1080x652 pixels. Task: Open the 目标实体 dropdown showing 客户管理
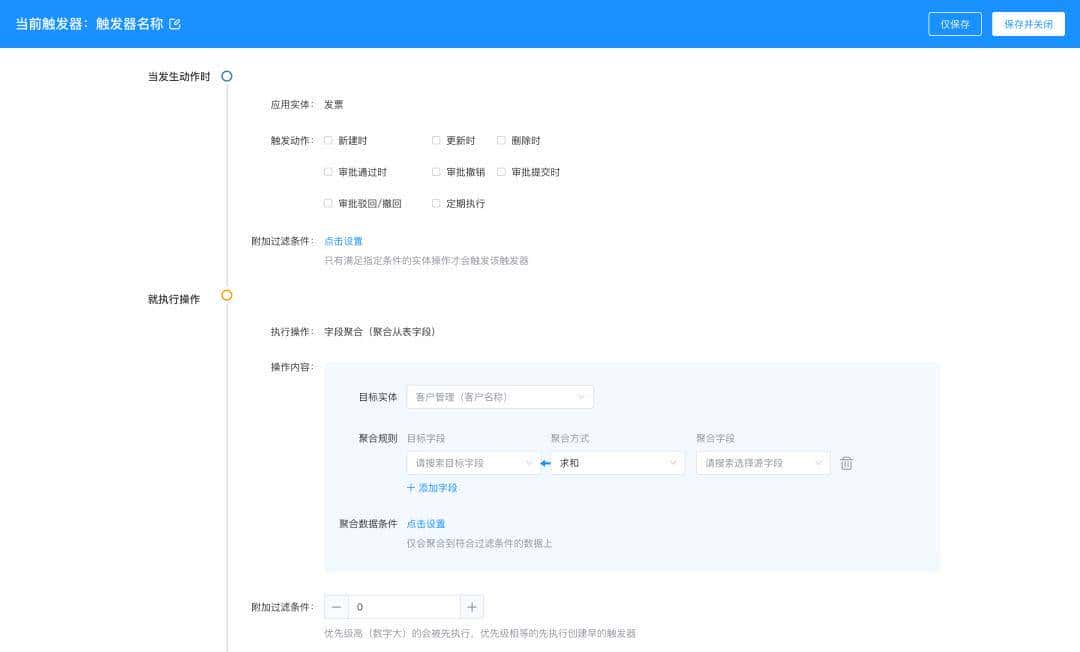pyautogui.click(x=500, y=397)
